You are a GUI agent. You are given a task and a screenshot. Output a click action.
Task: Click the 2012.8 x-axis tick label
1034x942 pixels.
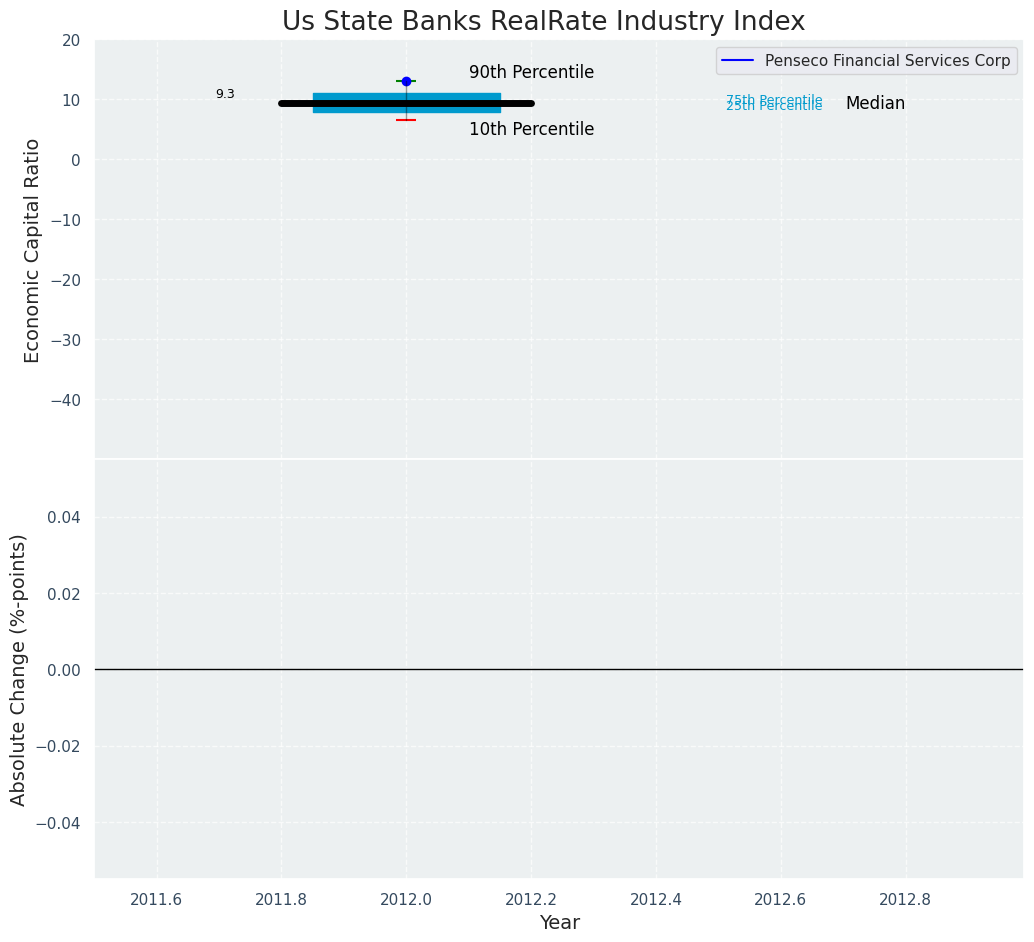click(x=905, y=899)
